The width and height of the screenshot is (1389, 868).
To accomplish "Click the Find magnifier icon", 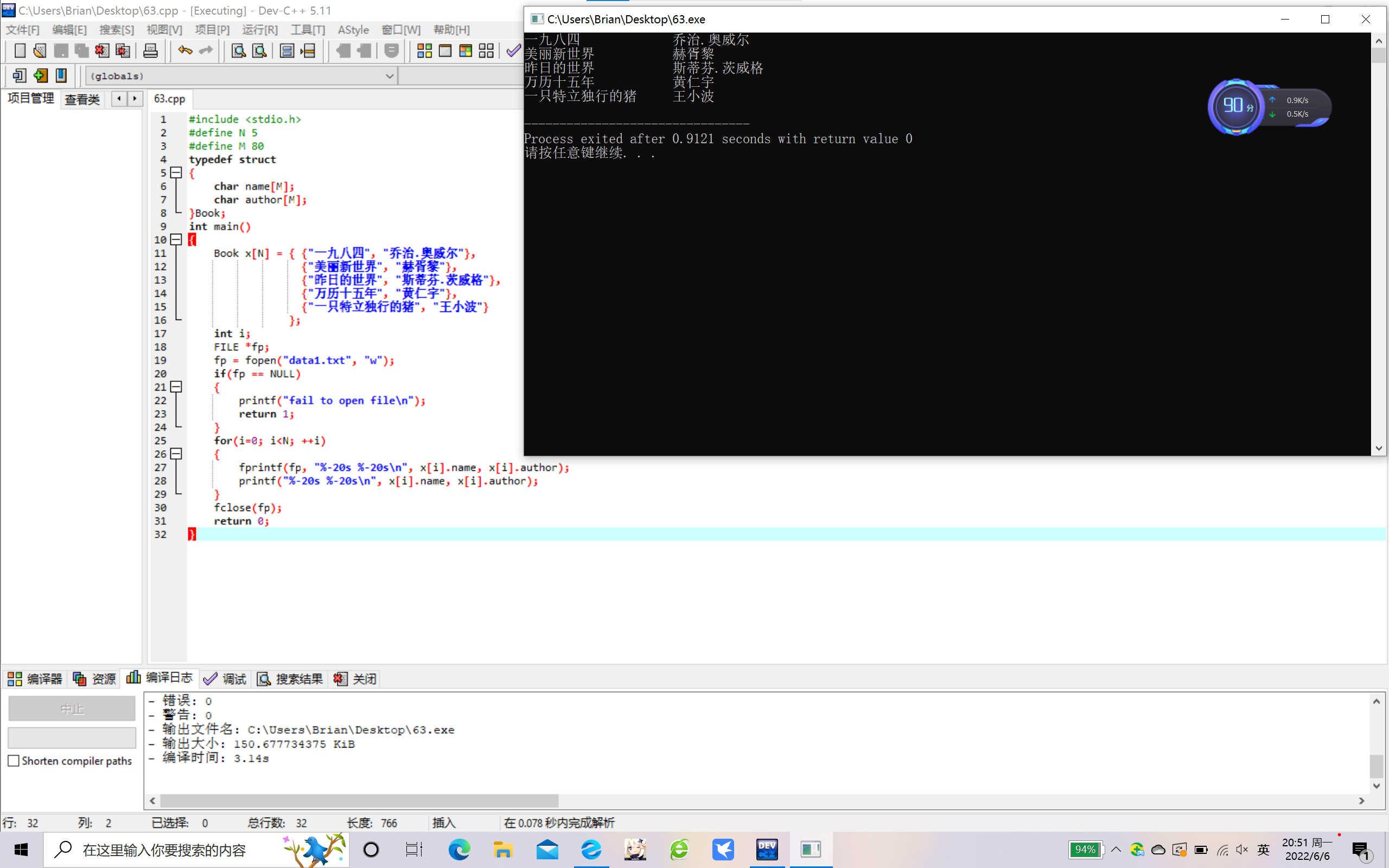I will click(x=238, y=51).
